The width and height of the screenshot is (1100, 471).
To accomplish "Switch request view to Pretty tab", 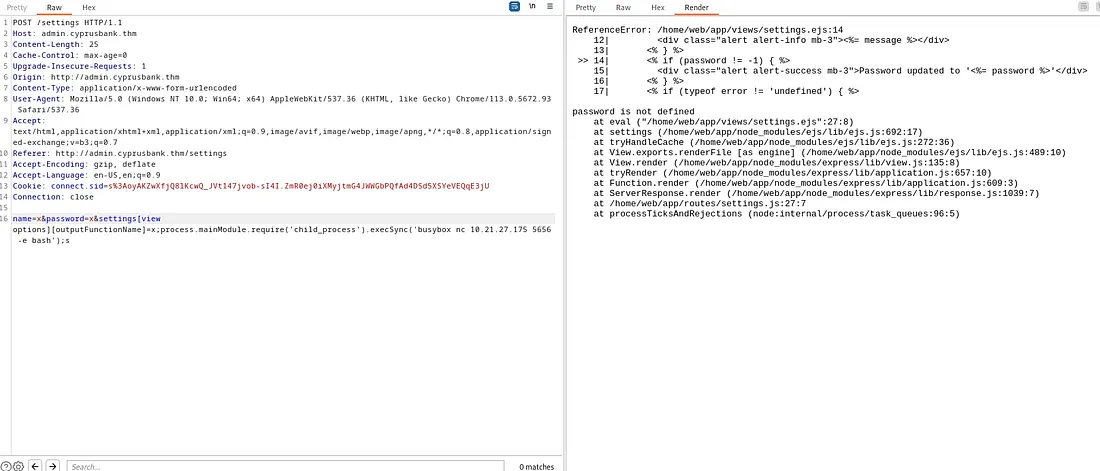I will (x=17, y=8).
